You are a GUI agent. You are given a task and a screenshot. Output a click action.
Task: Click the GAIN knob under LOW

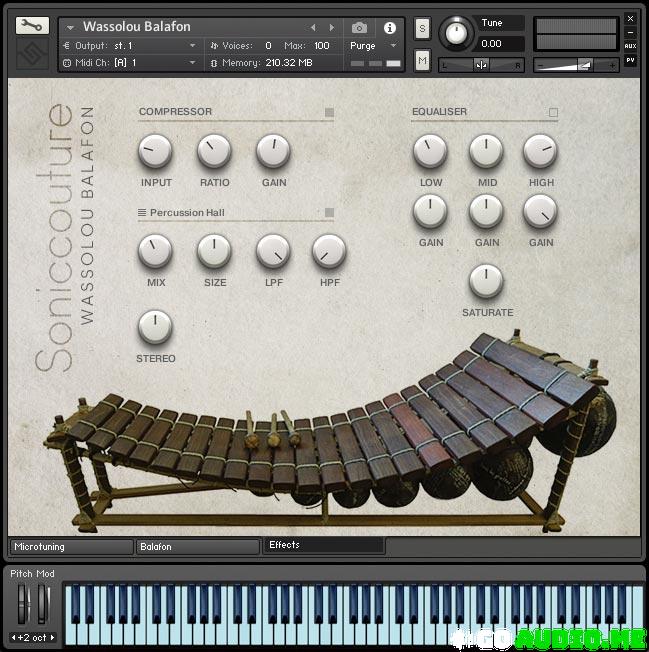430,211
